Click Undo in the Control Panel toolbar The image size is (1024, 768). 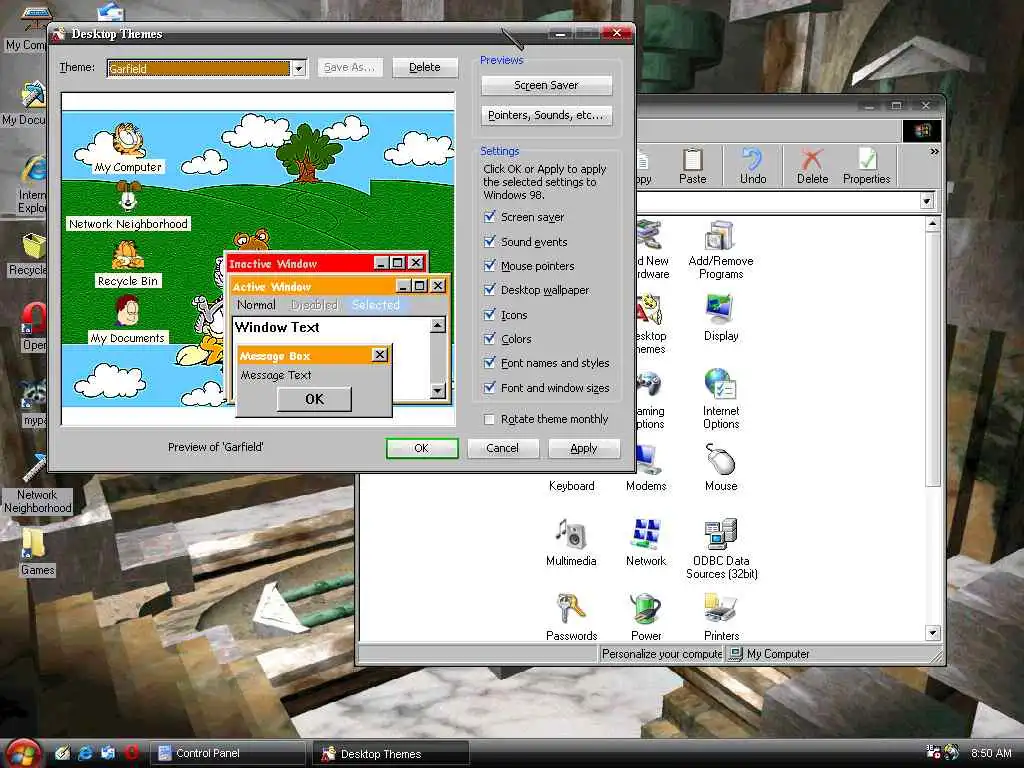point(752,167)
